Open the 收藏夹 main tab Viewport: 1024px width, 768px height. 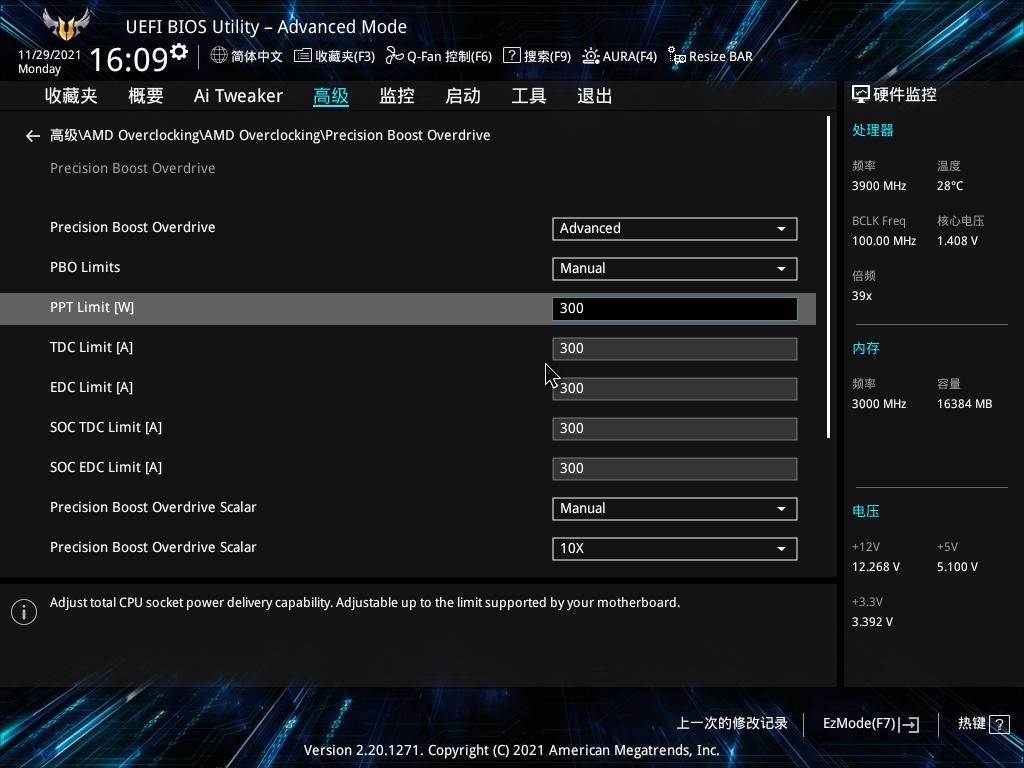(x=71, y=96)
